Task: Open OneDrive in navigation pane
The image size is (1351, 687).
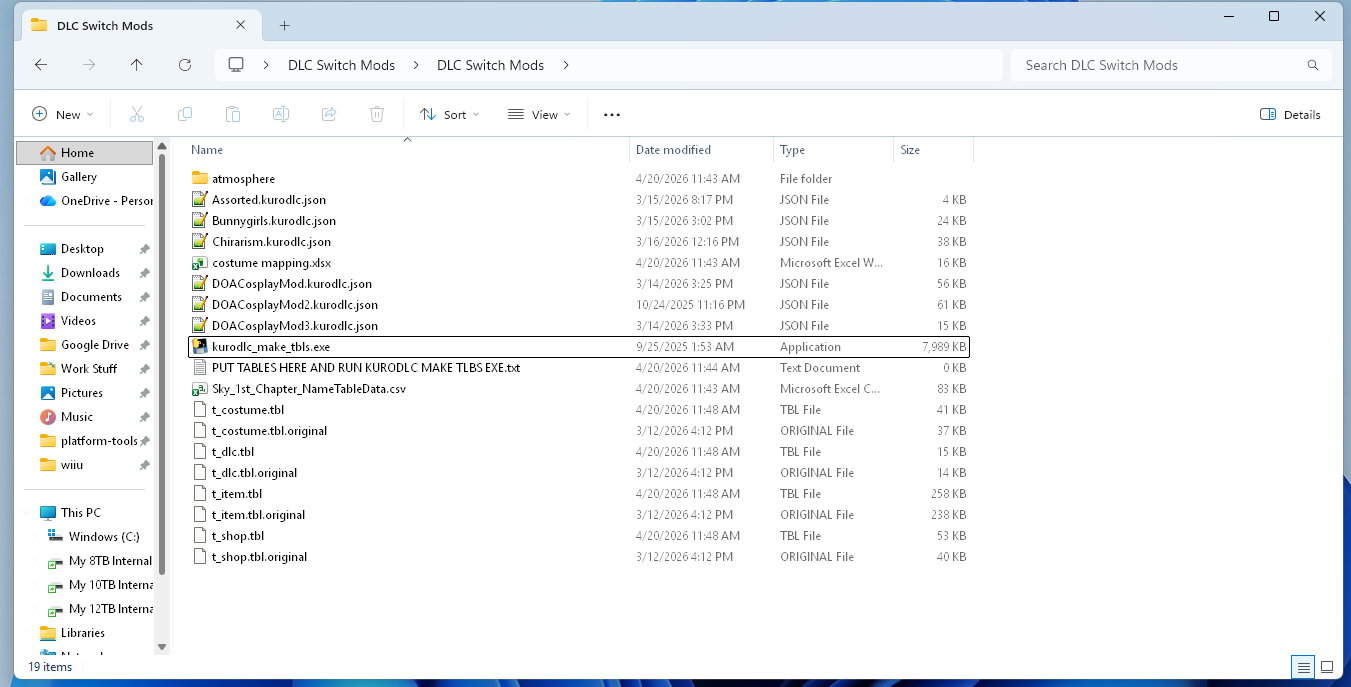Action: tap(95, 201)
